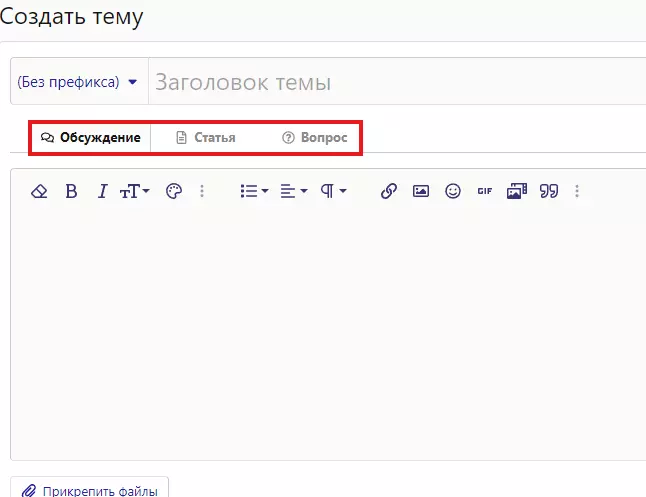Open the smilies picker

coord(453,191)
